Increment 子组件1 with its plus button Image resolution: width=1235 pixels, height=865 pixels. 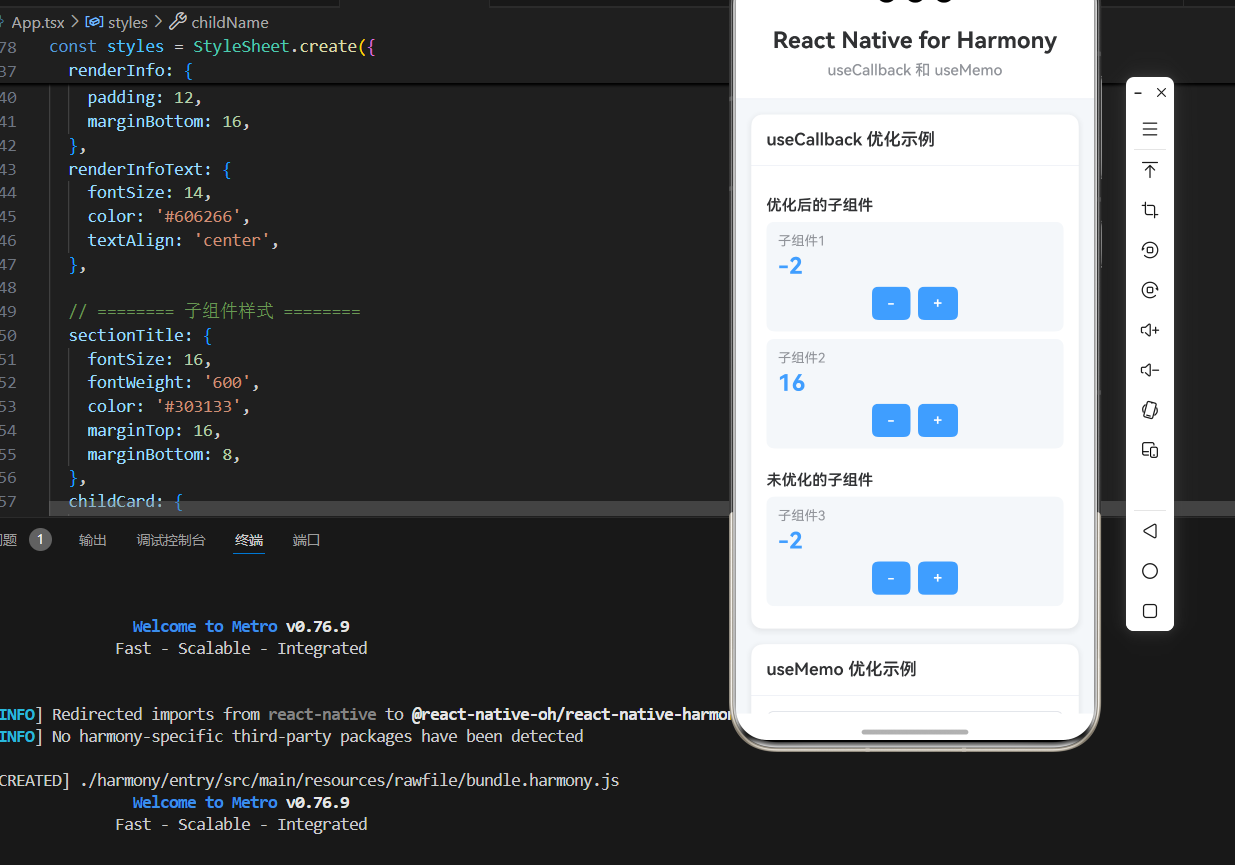point(938,303)
